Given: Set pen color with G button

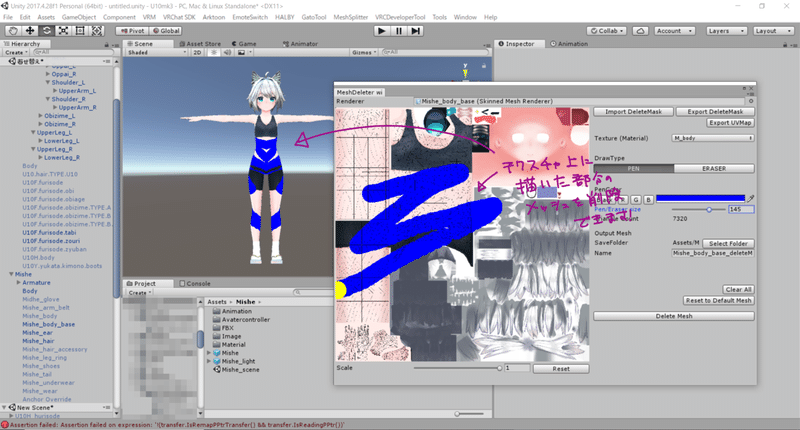Looking at the screenshot, I should 636,199.
